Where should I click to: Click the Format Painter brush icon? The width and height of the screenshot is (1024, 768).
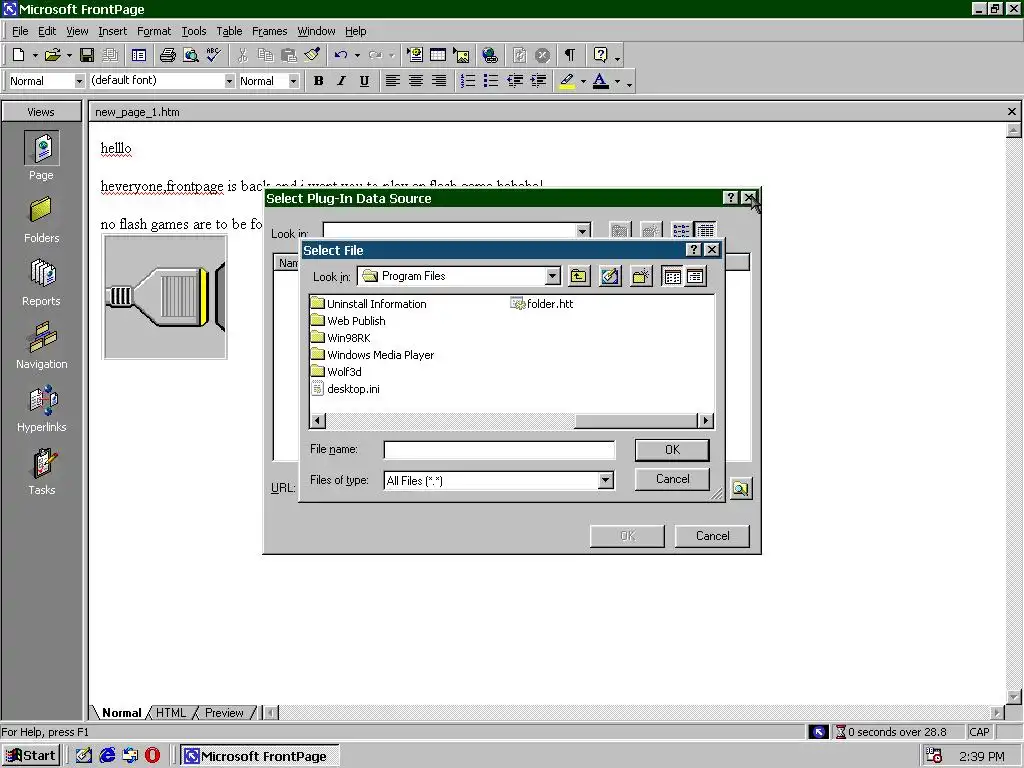pos(312,56)
